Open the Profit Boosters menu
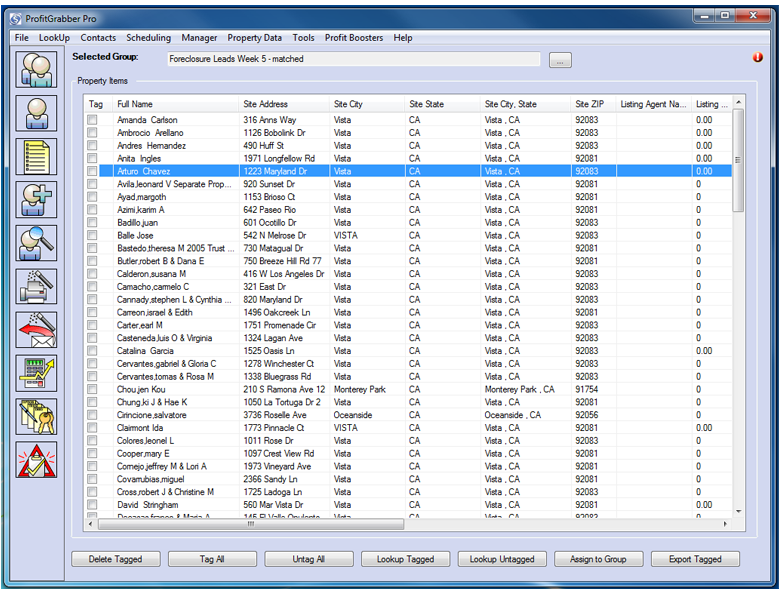This screenshot has height=594, width=780. tap(354, 38)
